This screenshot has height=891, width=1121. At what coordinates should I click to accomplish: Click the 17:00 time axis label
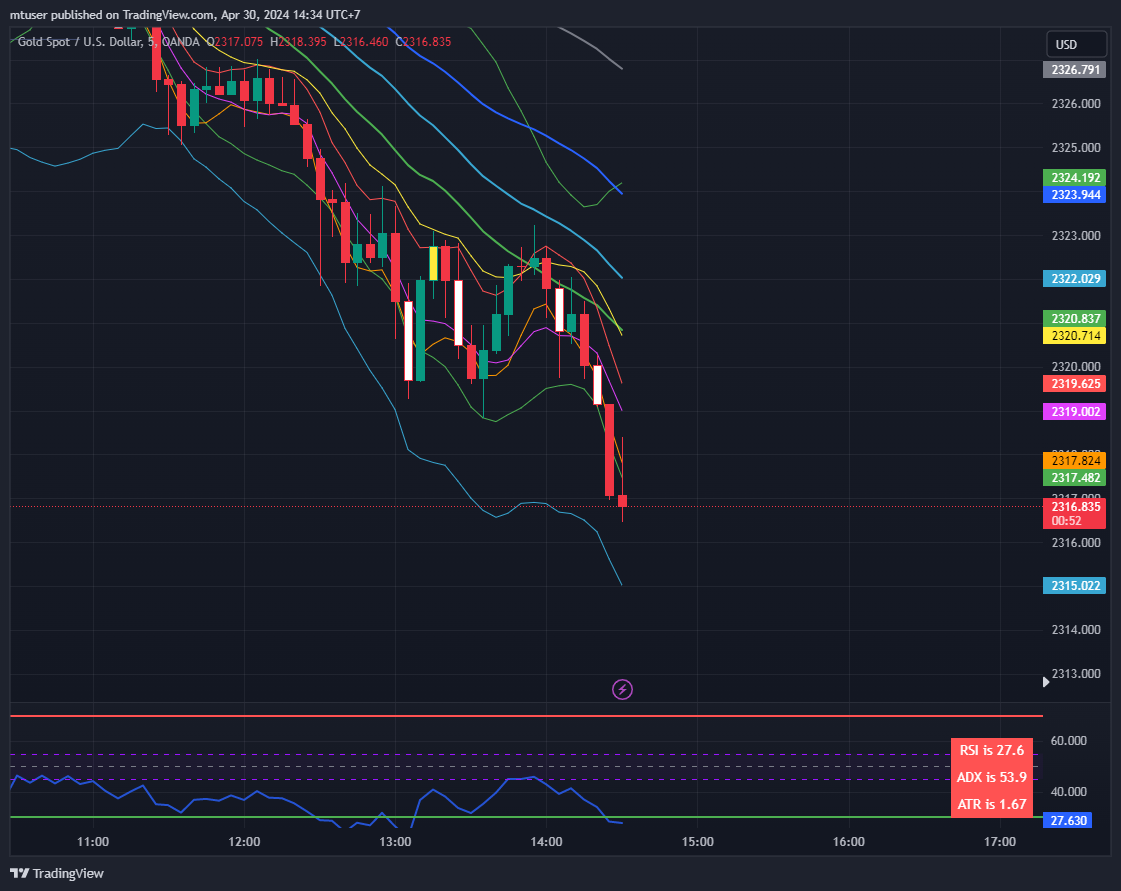tap(999, 842)
